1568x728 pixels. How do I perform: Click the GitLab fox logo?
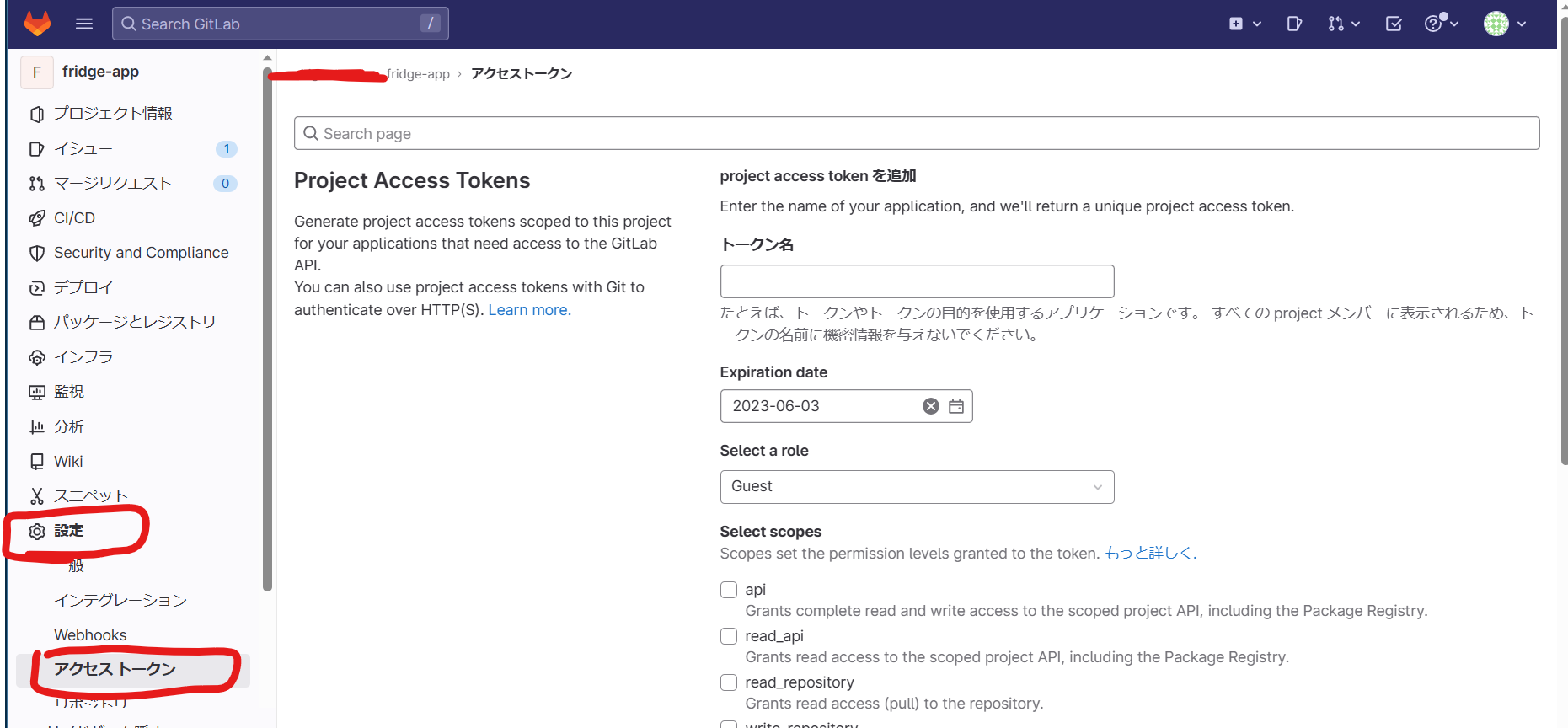(37, 24)
